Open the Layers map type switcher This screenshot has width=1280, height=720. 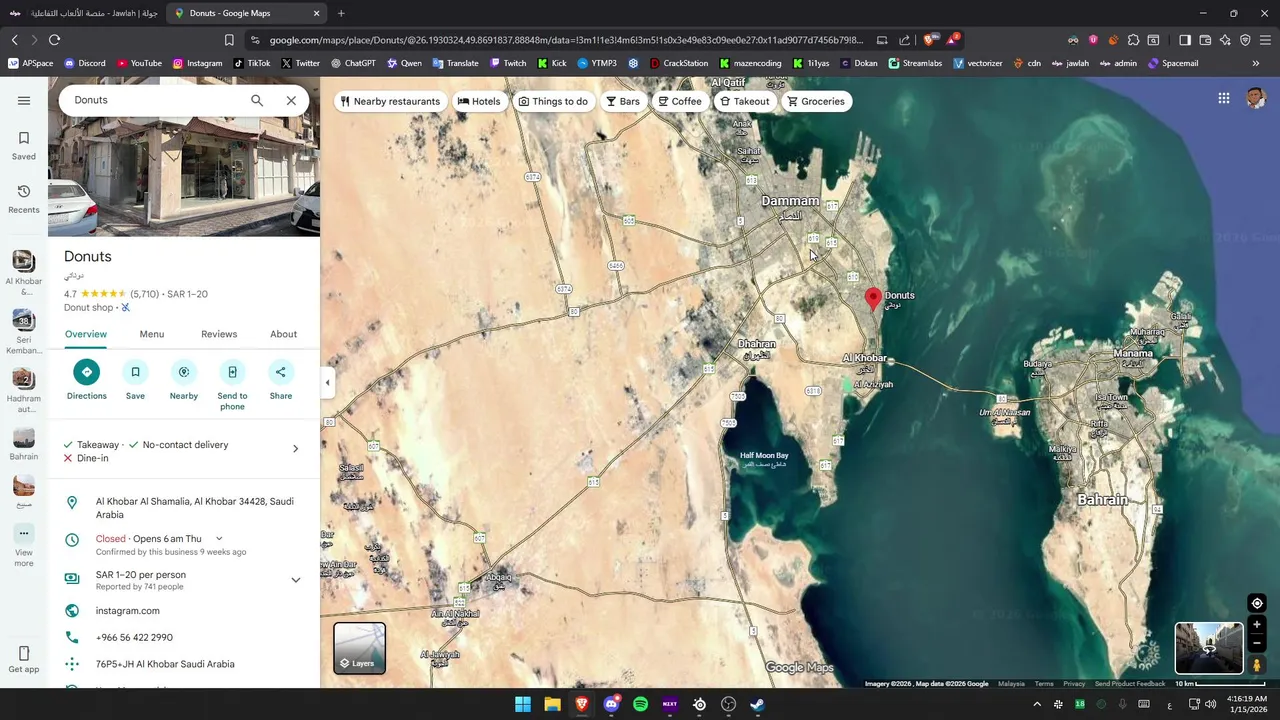click(x=359, y=648)
